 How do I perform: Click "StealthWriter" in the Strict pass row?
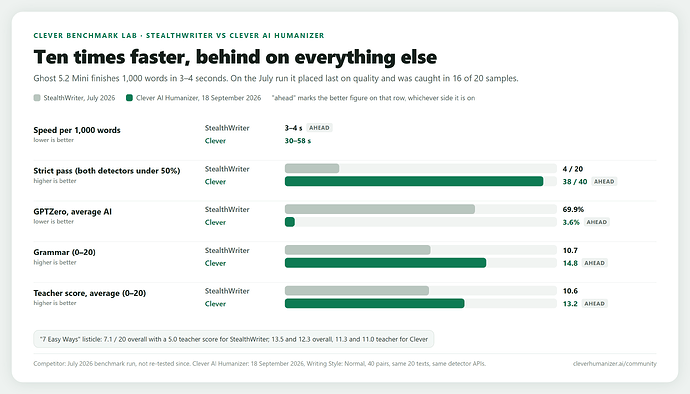point(227,169)
